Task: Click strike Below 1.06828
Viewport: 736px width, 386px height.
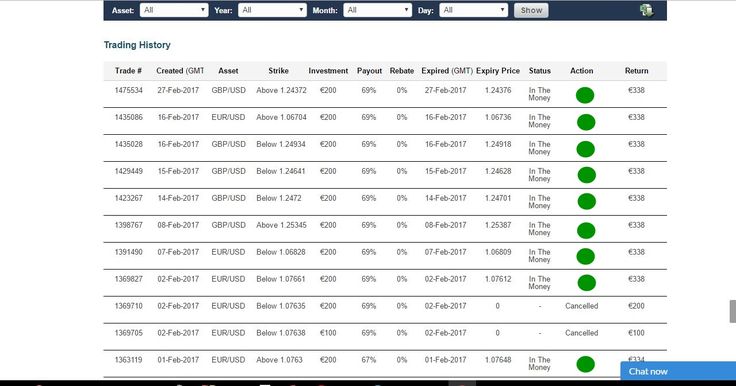Action: pyautogui.click(x=281, y=252)
